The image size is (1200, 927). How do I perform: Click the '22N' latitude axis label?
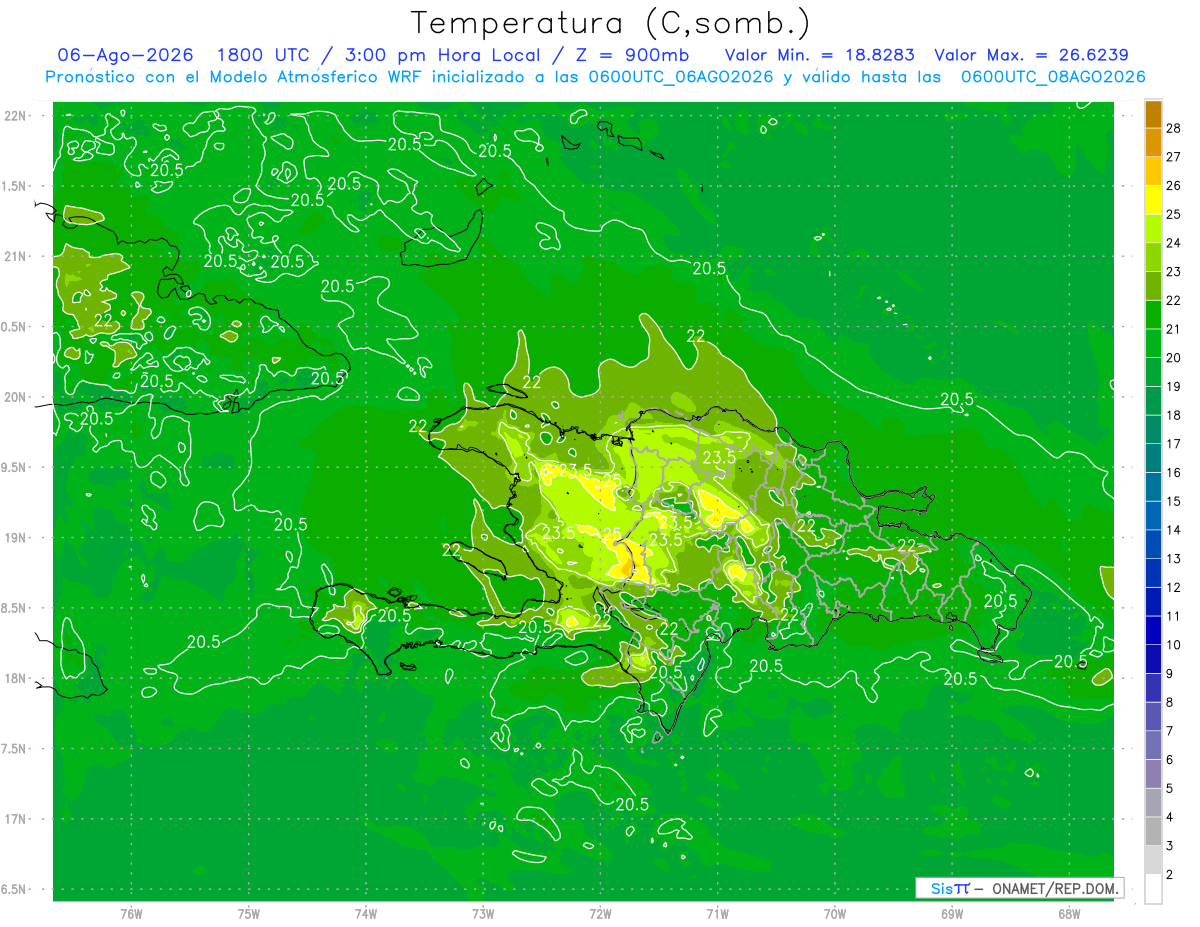(x=17, y=116)
